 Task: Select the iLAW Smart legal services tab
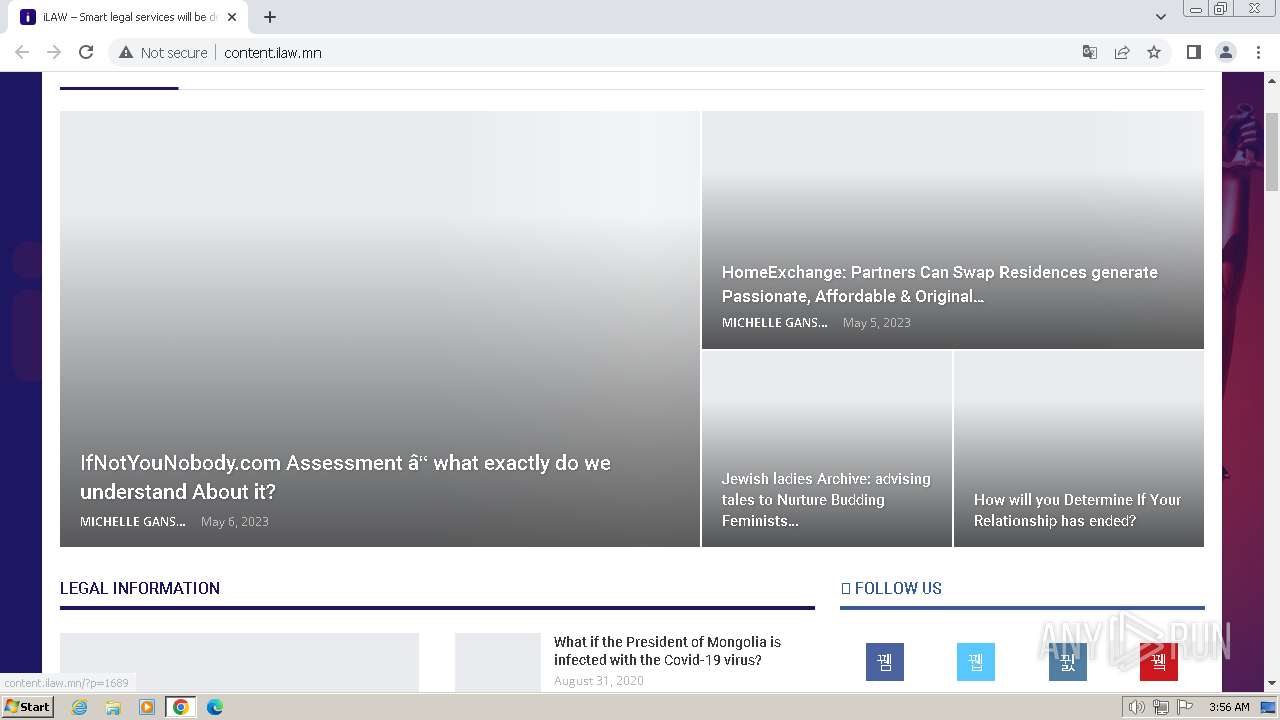point(128,17)
